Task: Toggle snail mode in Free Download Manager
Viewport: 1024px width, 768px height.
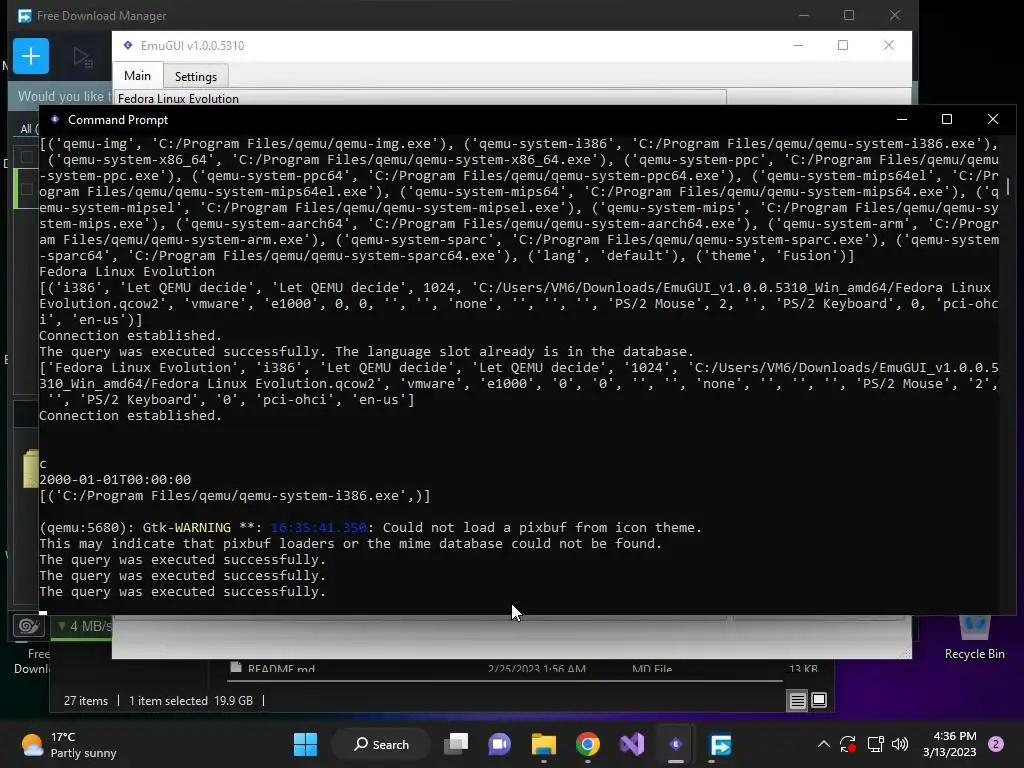Action: pos(28,626)
